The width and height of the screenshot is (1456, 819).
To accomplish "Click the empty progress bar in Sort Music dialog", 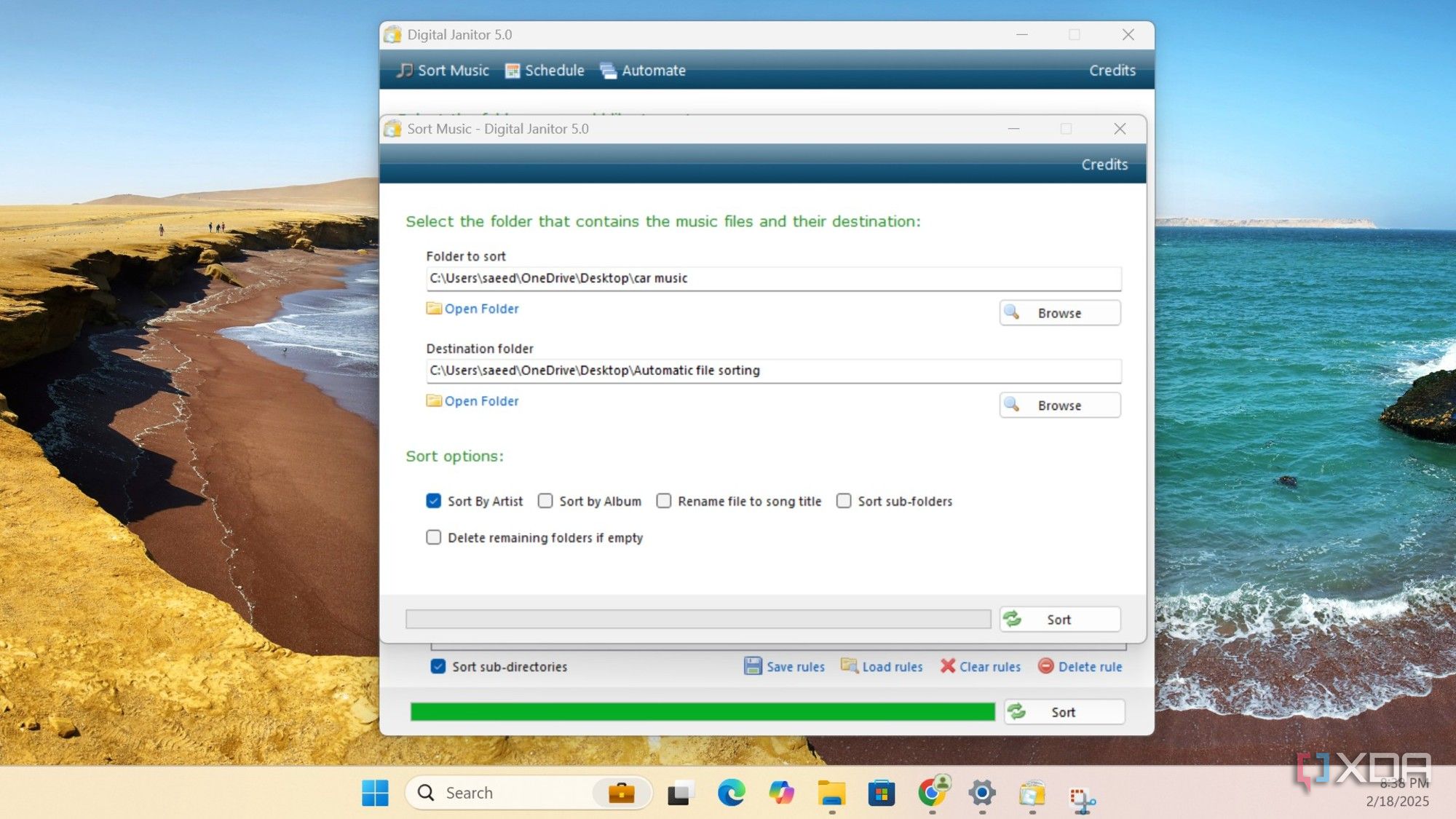I will tap(698, 620).
